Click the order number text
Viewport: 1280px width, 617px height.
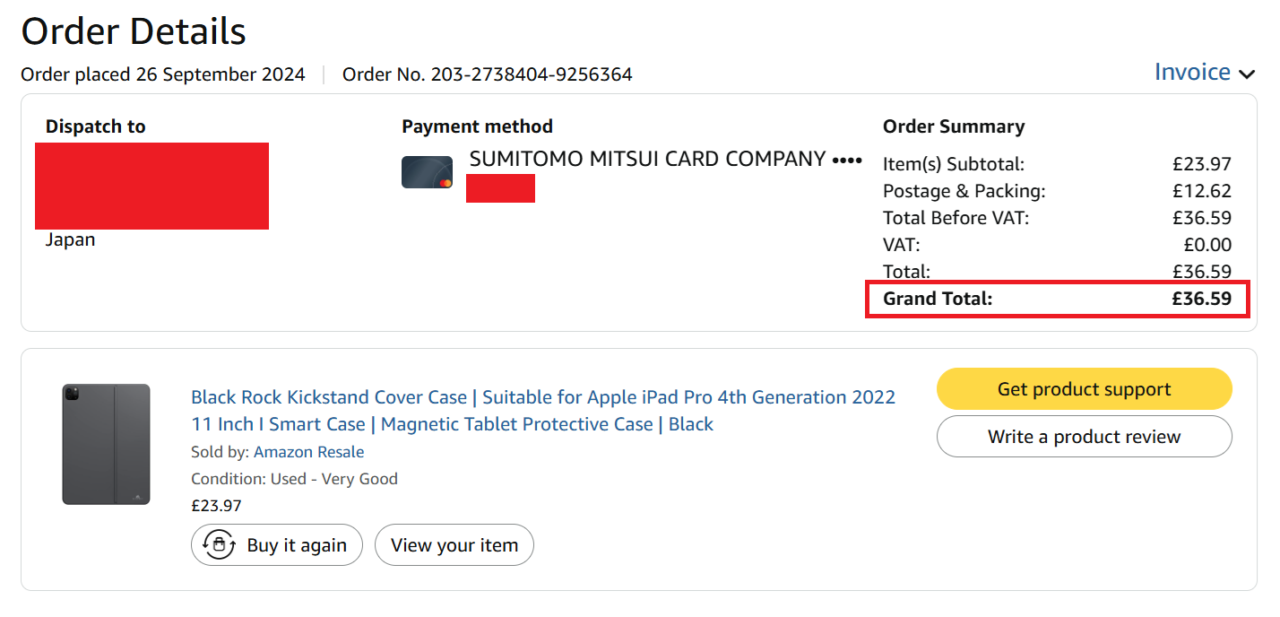pyautogui.click(x=487, y=75)
